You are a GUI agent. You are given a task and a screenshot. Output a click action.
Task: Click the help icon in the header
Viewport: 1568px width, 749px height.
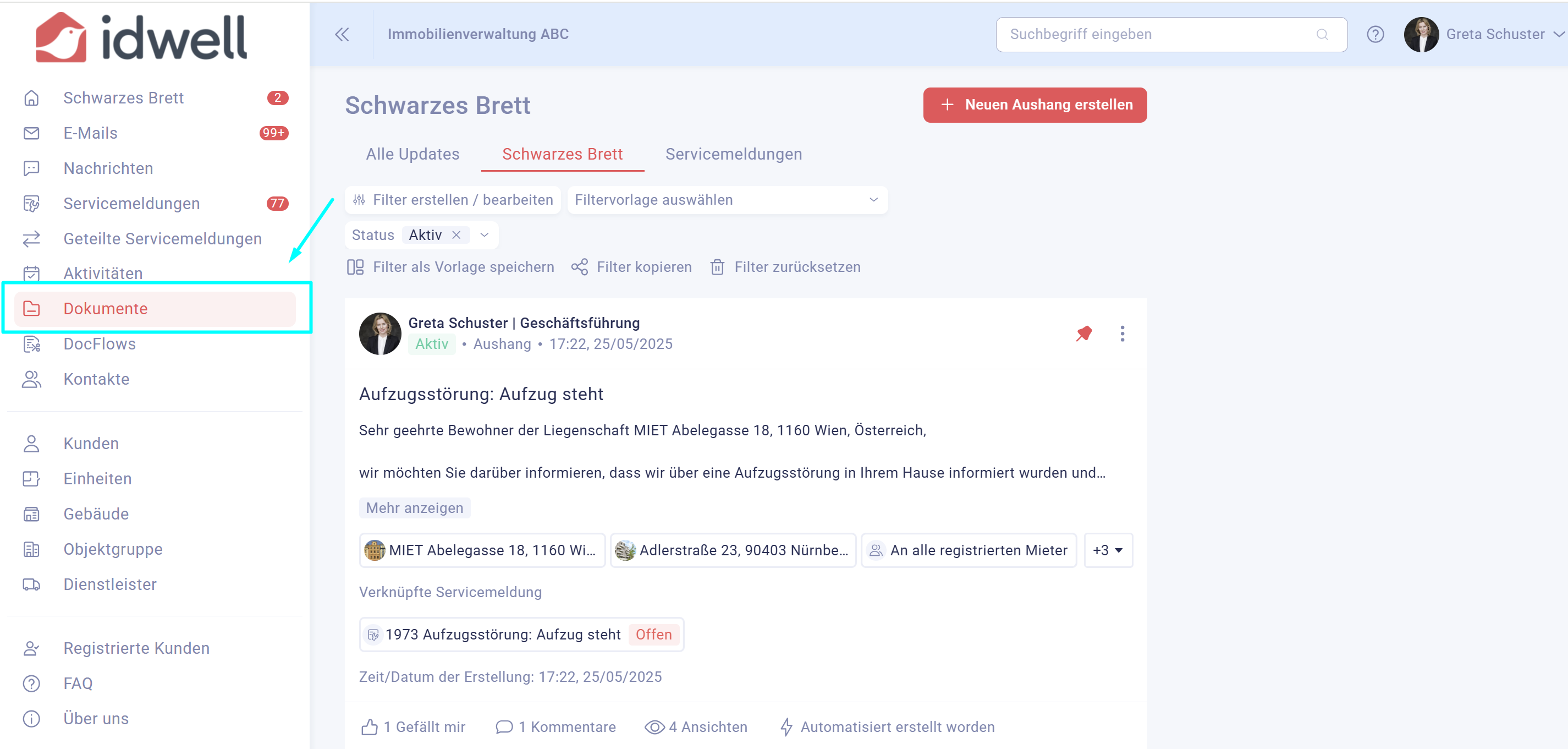point(1375,34)
